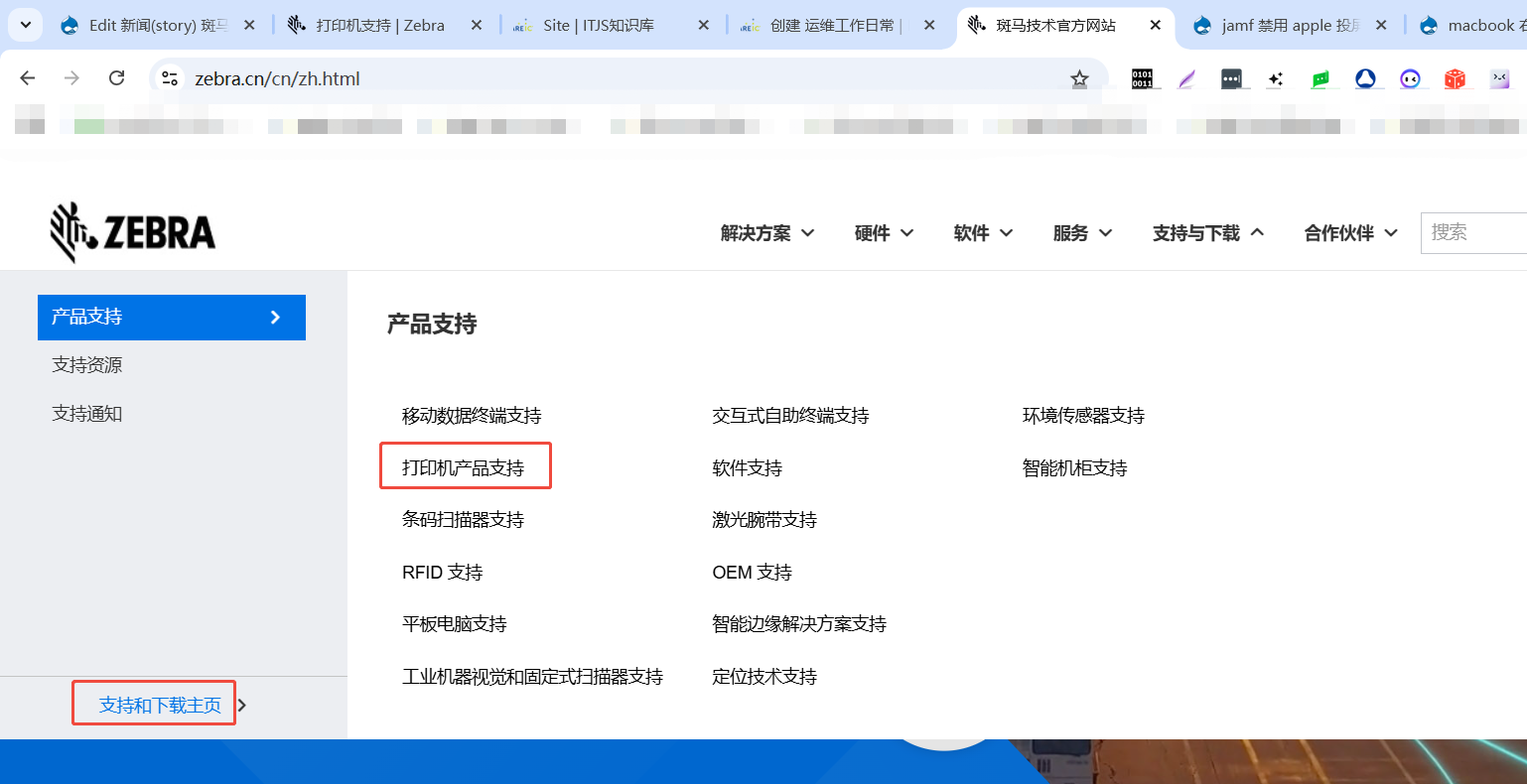Open the blue circle triangle extension
Viewport: 1527px width, 784px height.
1365,78
